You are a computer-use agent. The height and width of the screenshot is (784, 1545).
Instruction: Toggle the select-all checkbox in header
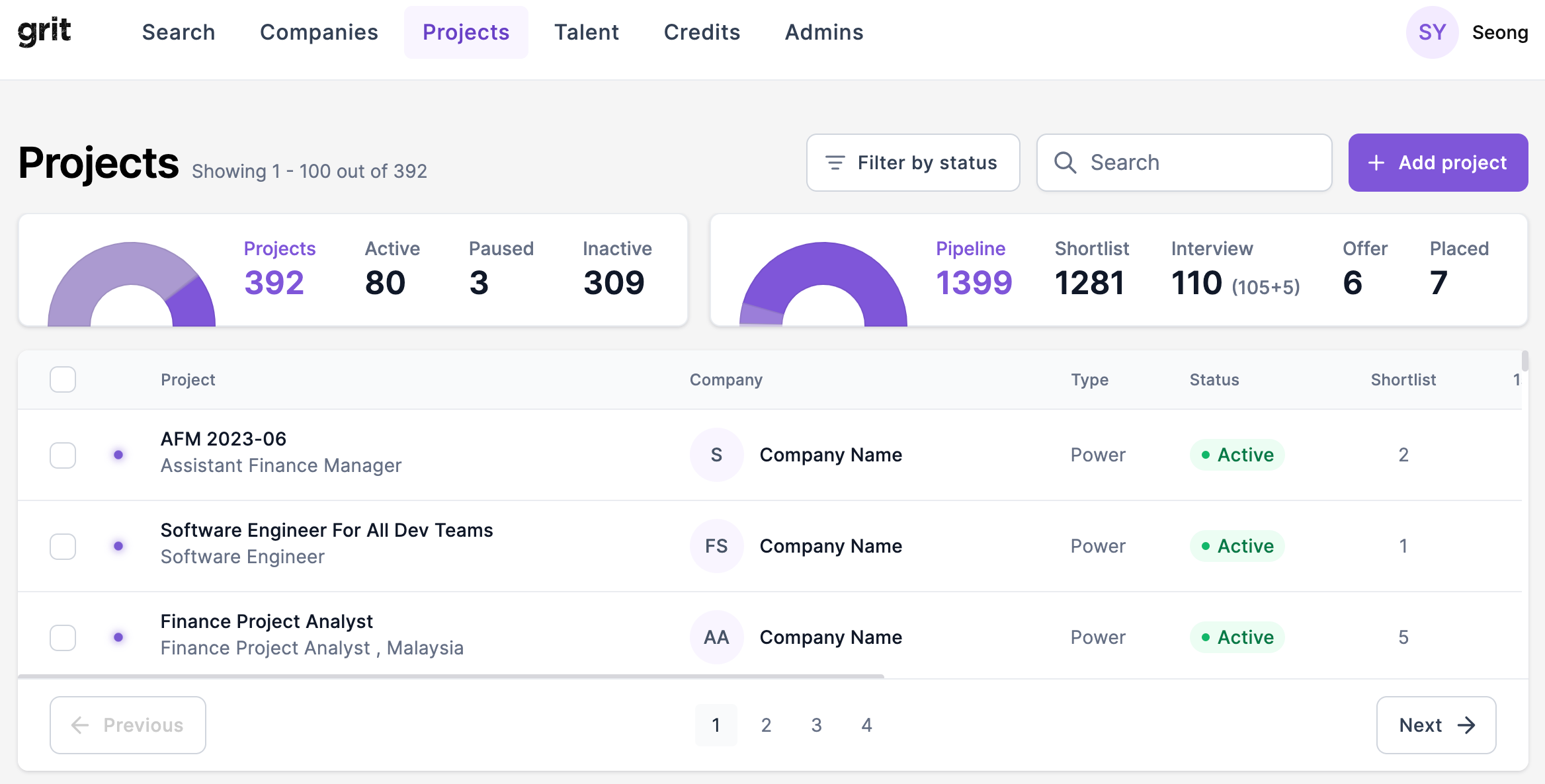[63, 379]
